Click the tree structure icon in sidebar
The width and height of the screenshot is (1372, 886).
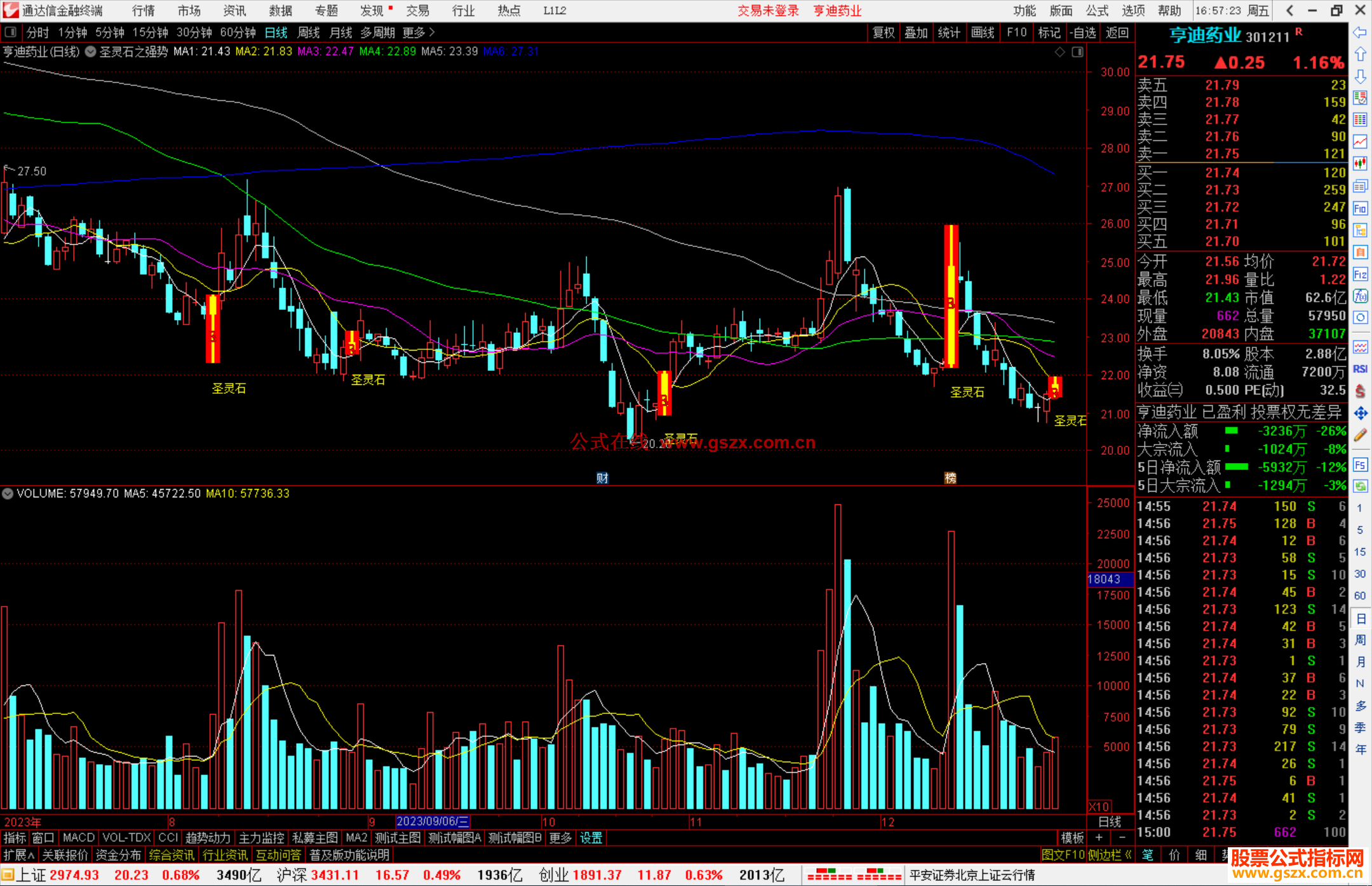(1360, 230)
